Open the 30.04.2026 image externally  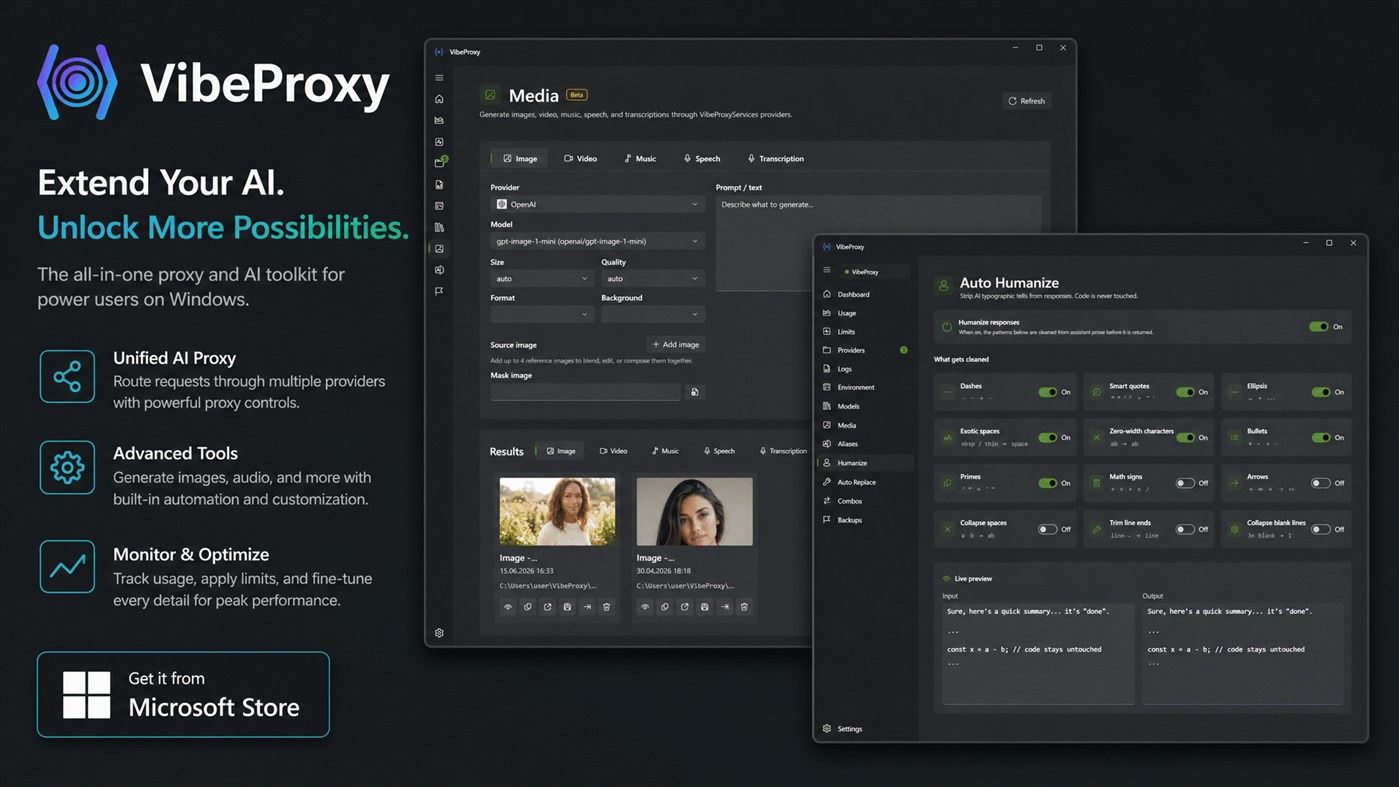coord(685,607)
